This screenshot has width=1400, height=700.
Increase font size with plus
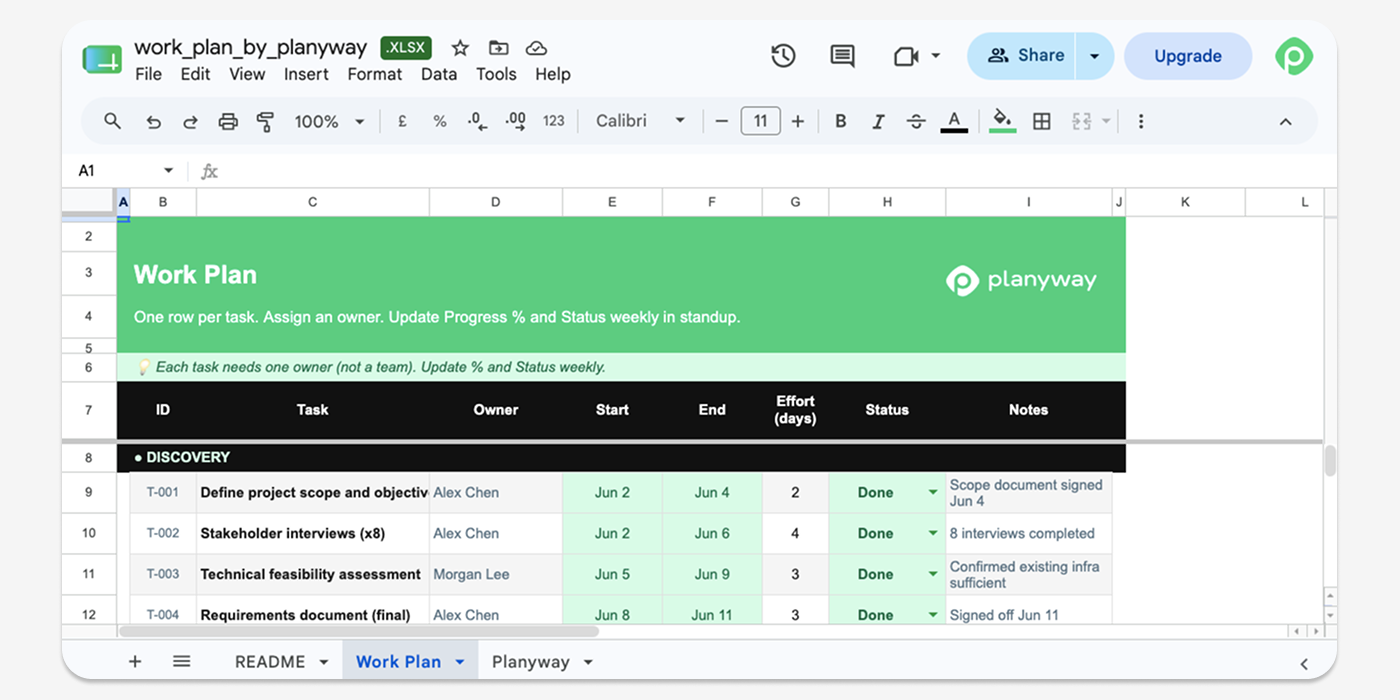click(798, 121)
